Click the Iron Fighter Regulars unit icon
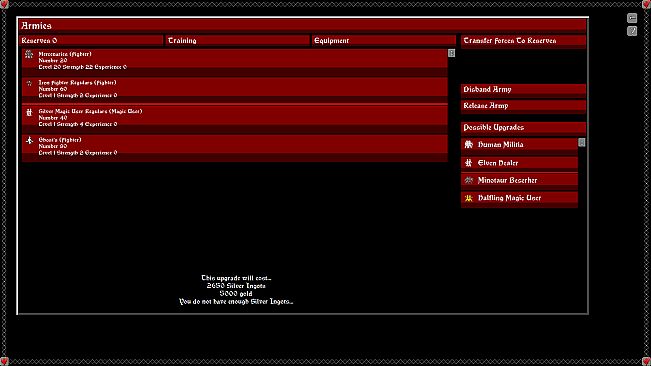The height and width of the screenshot is (366, 651). [29, 83]
